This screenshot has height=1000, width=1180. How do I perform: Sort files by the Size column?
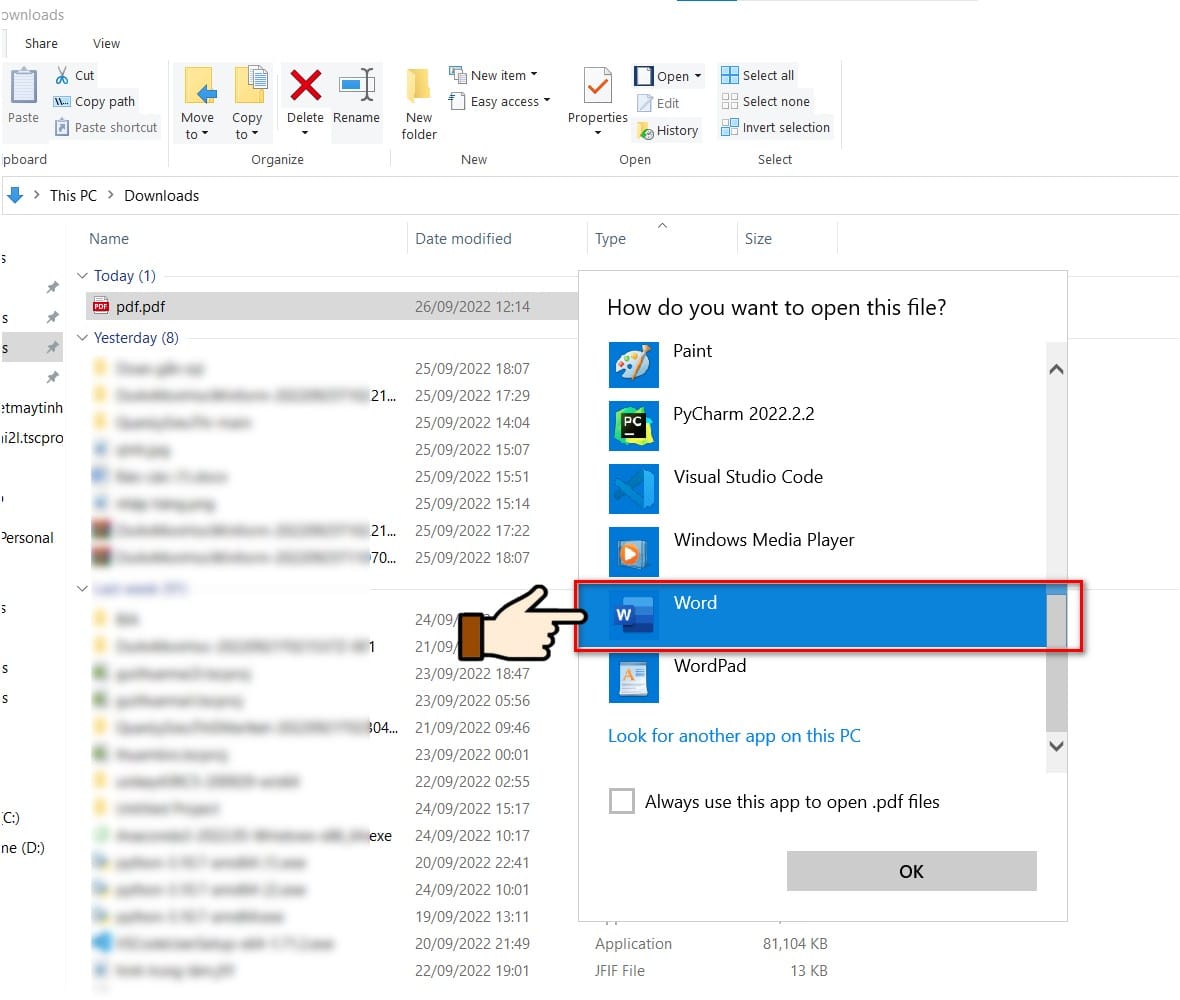tap(758, 239)
